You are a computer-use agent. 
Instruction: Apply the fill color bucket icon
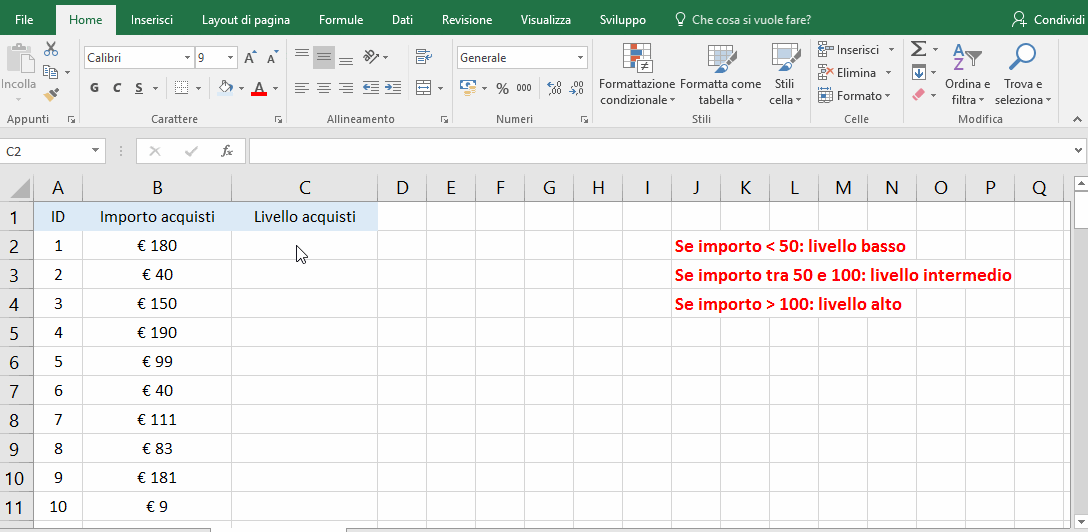click(x=225, y=88)
